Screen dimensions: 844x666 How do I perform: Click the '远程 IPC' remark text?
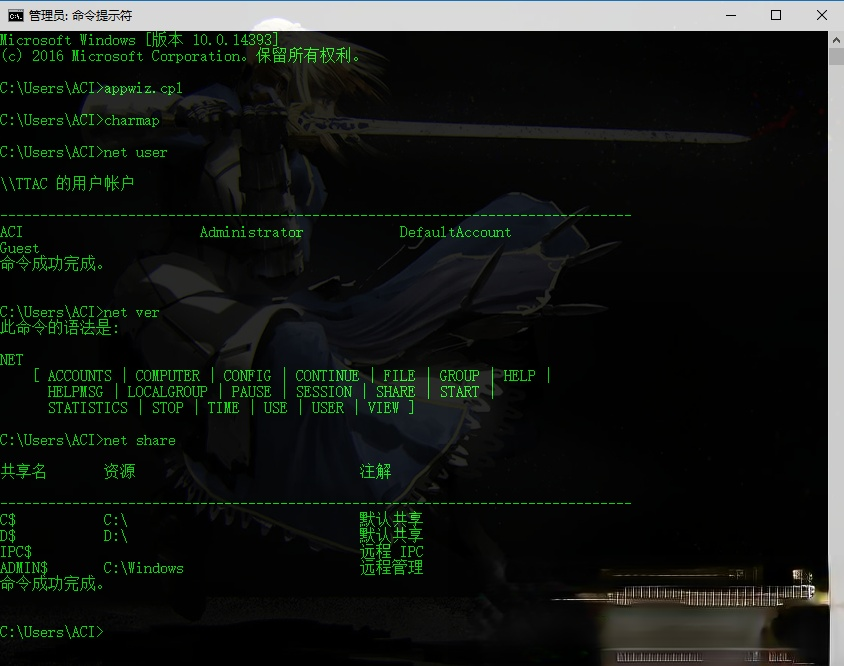tap(391, 552)
